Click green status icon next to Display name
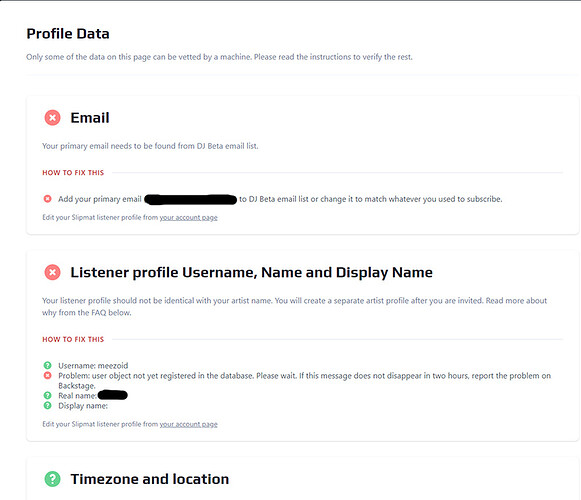This screenshot has width=581, height=500. tap(47, 405)
